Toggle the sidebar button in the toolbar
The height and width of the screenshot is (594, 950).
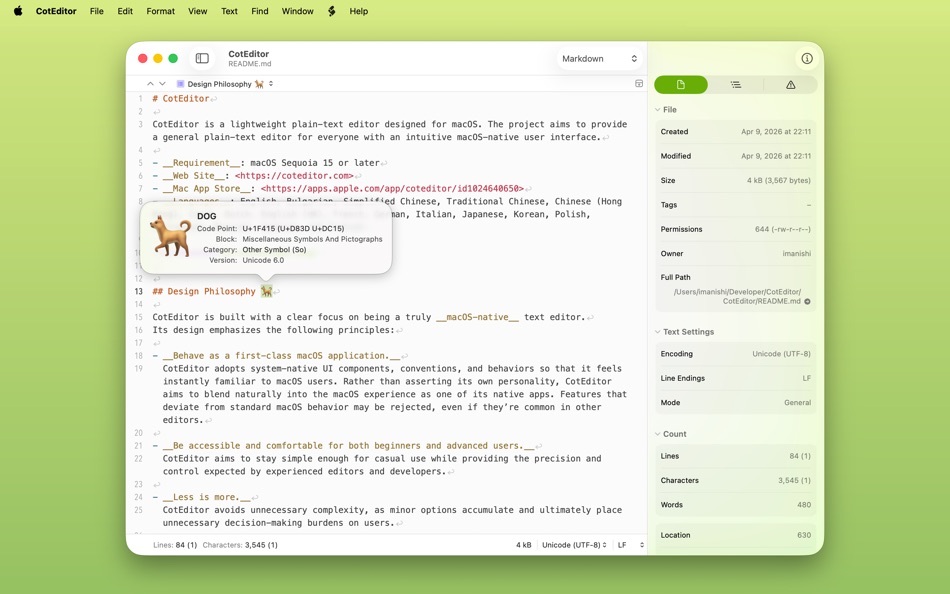click(202, 58)
